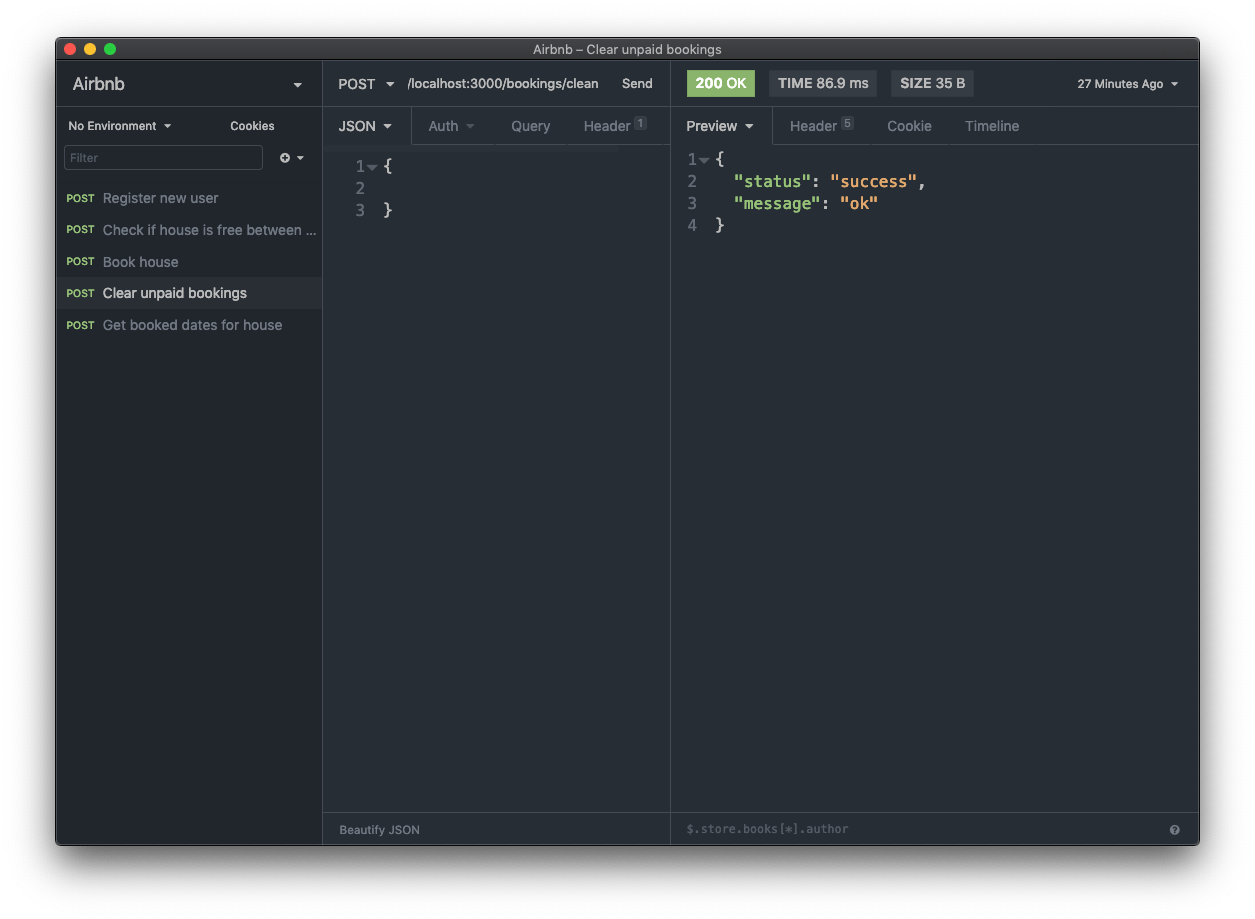
Task: Click Beautify JSON
Action: point(379,830)
